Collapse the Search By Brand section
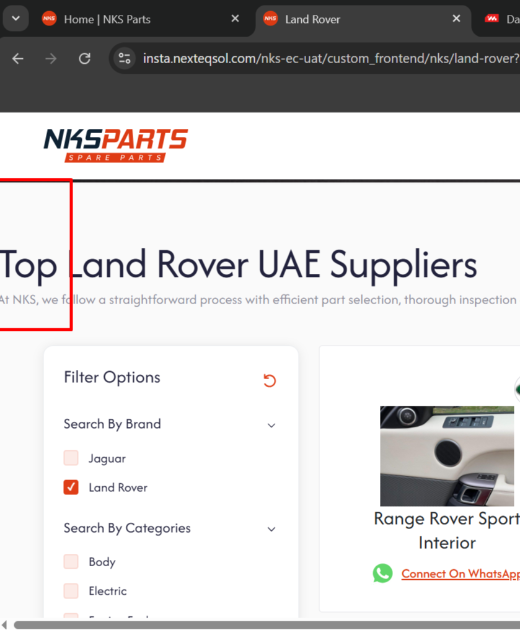 272,425
